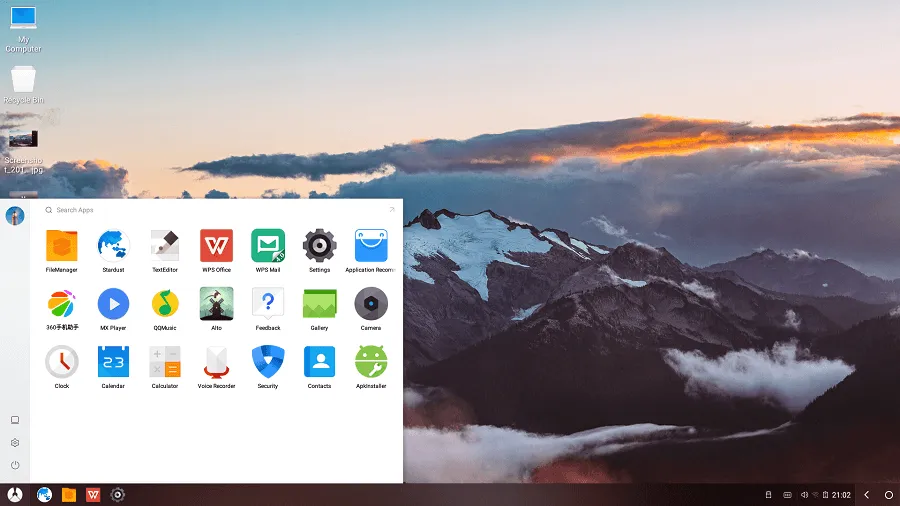Start the QQMusic app
The width and height of the screenshot is (900, 506).
165,304
